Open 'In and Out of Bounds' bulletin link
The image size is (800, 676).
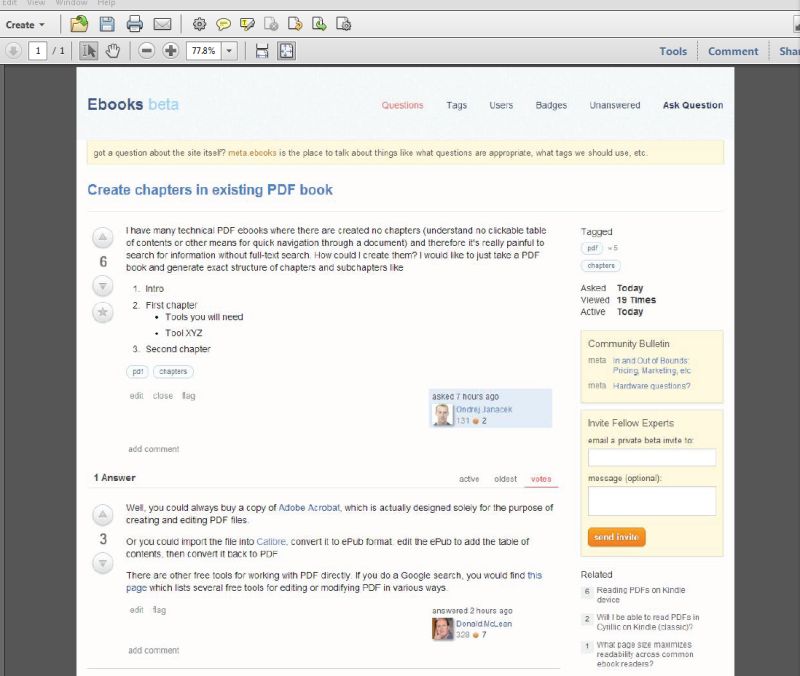(x=652, y=365)
